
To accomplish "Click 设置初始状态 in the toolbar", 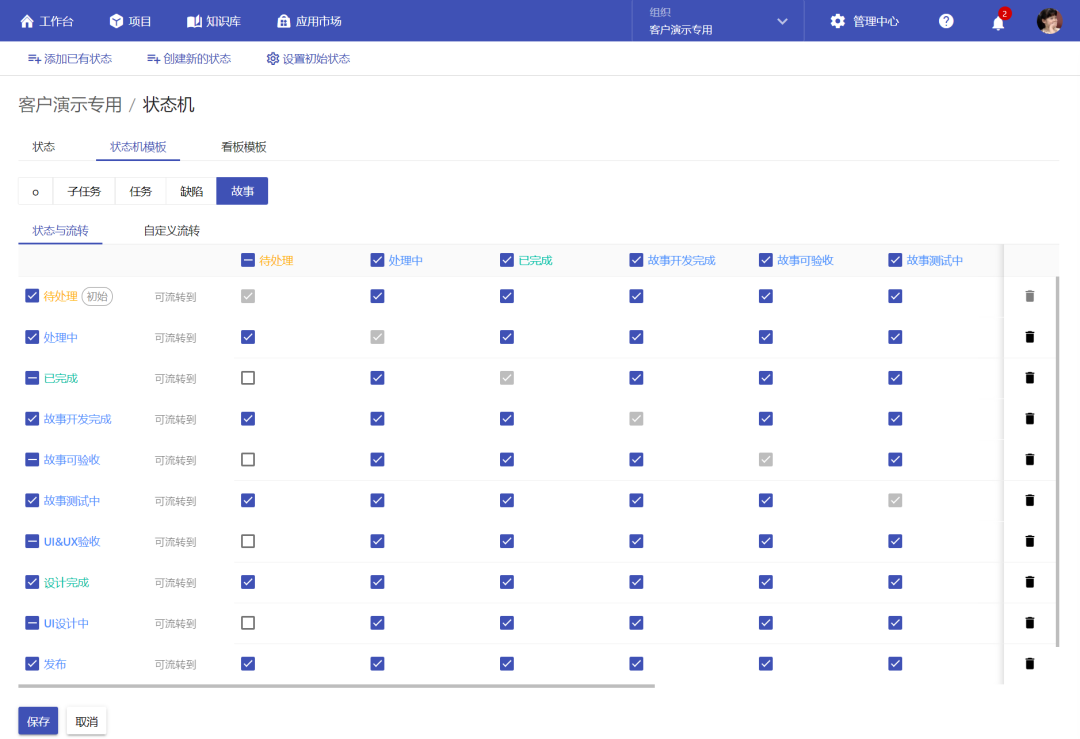I will click(308, 59).
